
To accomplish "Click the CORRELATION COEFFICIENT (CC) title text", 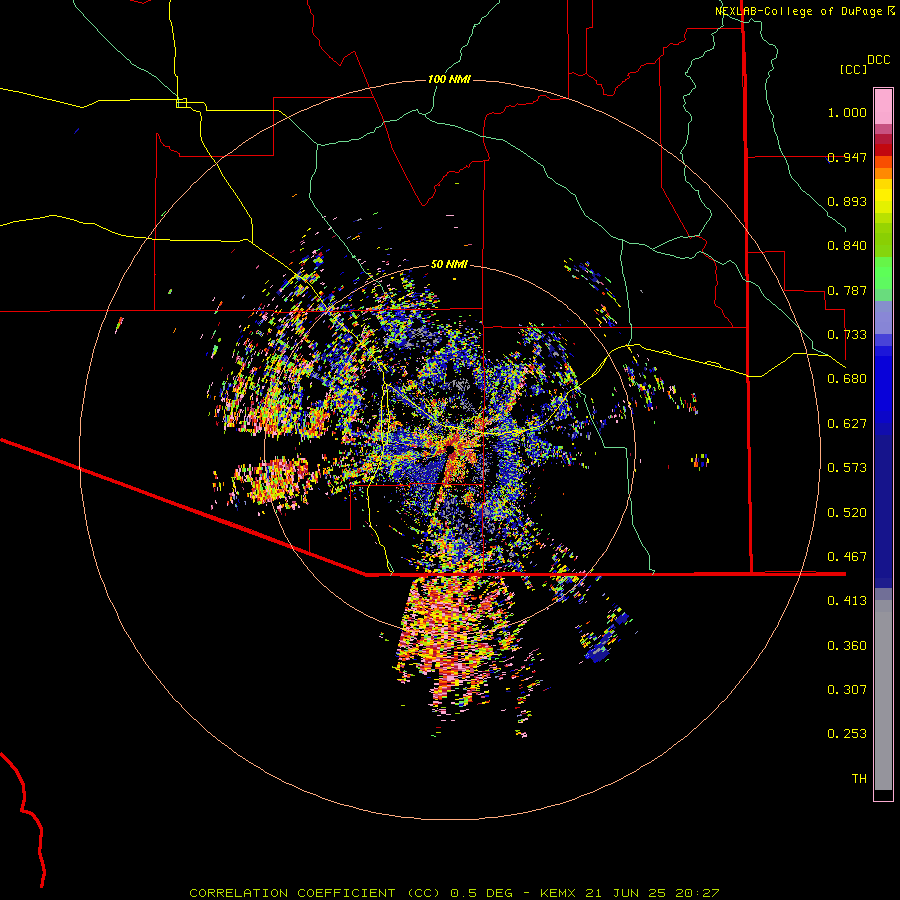I will (315, 893).
